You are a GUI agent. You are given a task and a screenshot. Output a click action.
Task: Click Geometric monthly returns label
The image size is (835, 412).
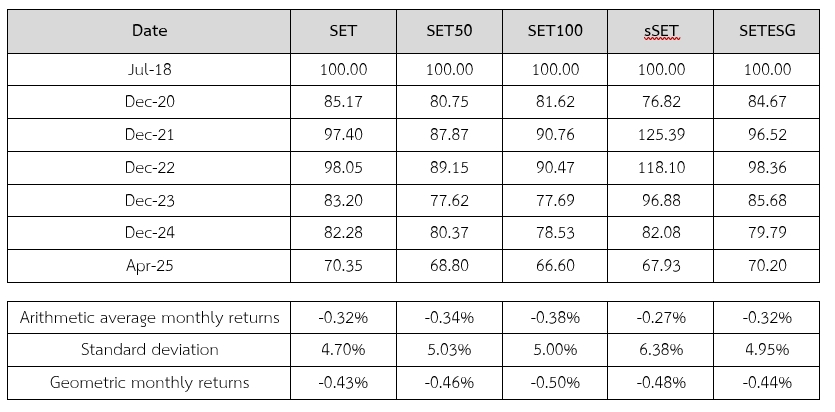pos(149,383)
